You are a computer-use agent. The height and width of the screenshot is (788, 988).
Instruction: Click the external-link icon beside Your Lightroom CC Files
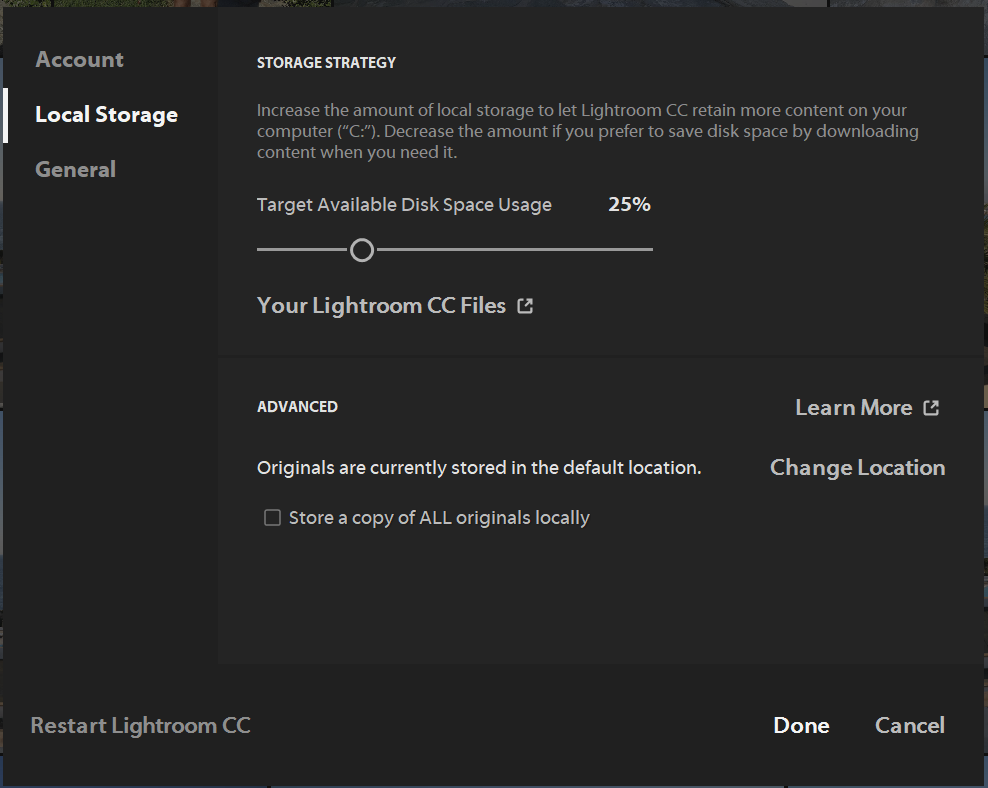coord(525,306)
